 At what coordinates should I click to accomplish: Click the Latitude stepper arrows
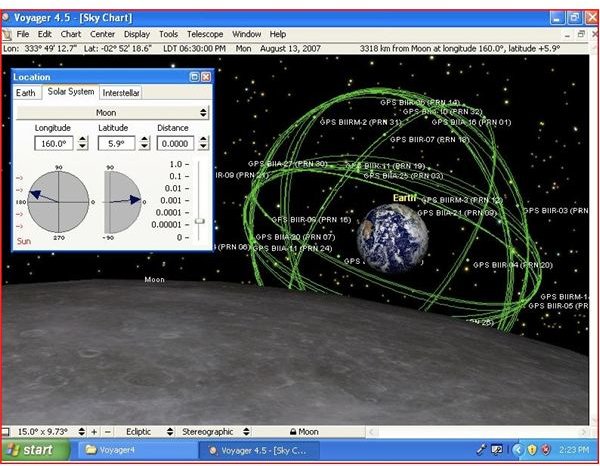(x=144, y=143)
